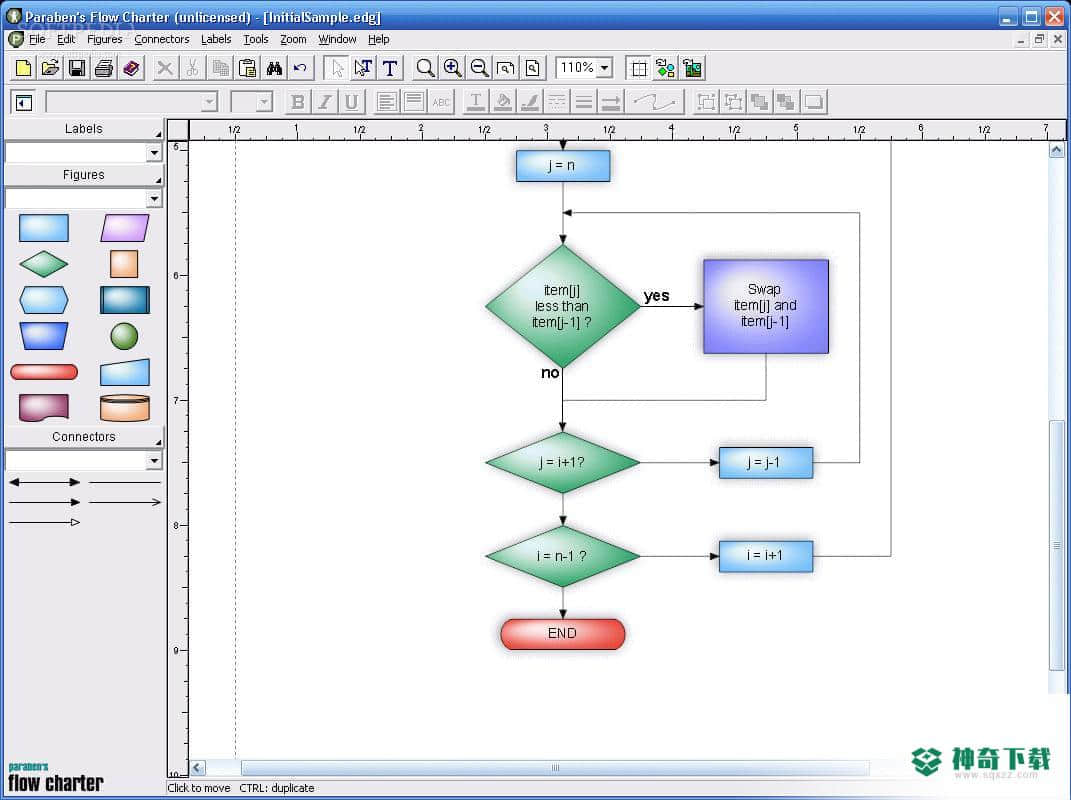The image size is (1071, 800).
Task: Open a file using the folder icon
Action: [50, 68]
